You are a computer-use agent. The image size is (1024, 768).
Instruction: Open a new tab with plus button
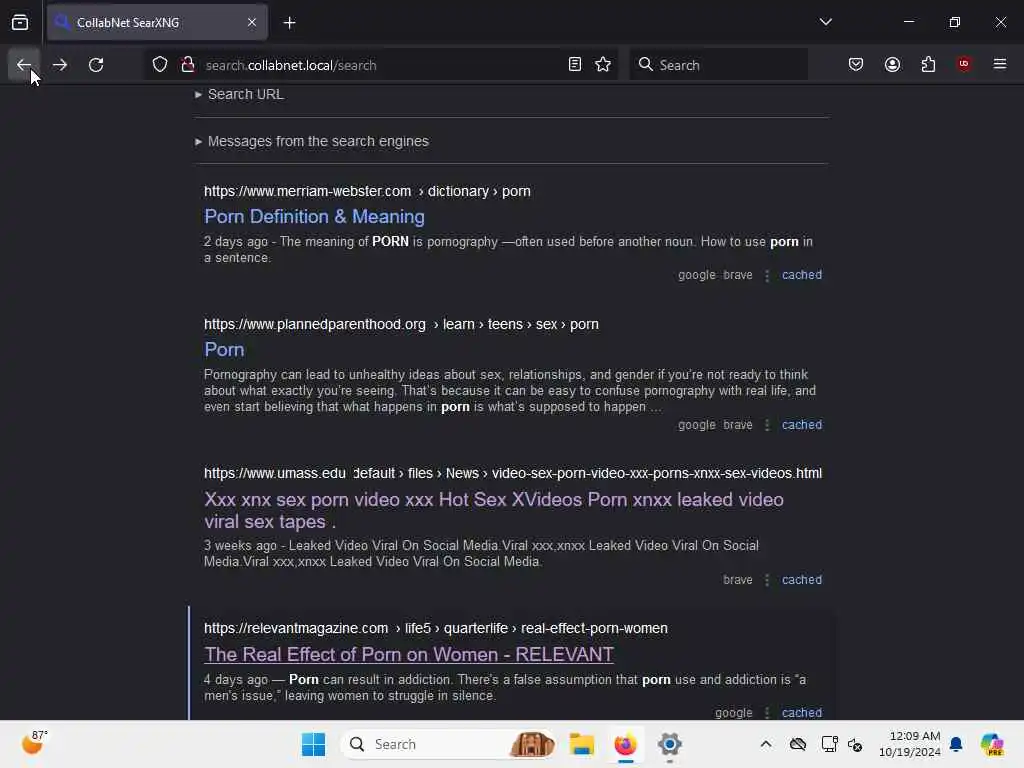(289, 23)
